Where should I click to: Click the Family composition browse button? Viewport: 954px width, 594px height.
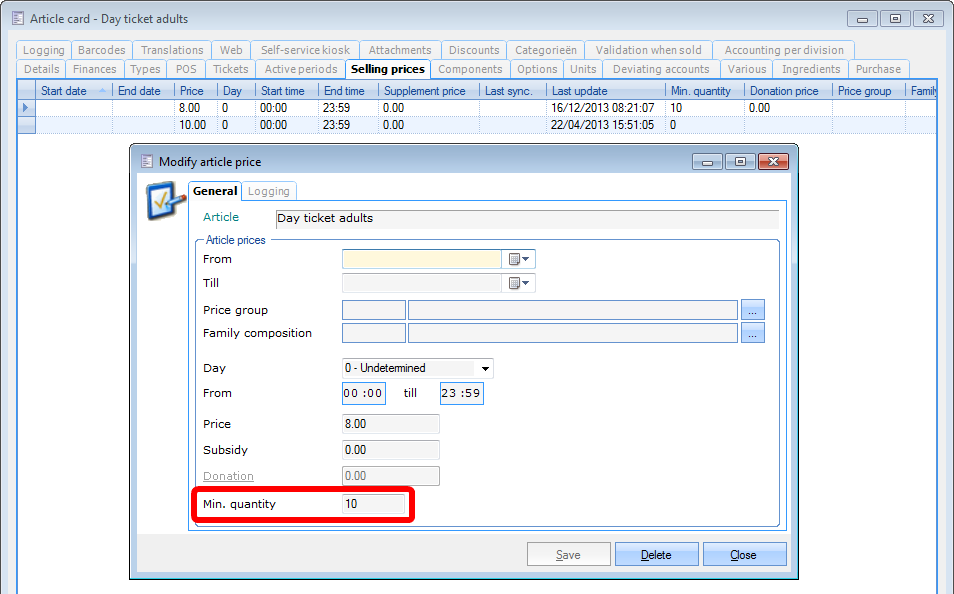point(752,333)
